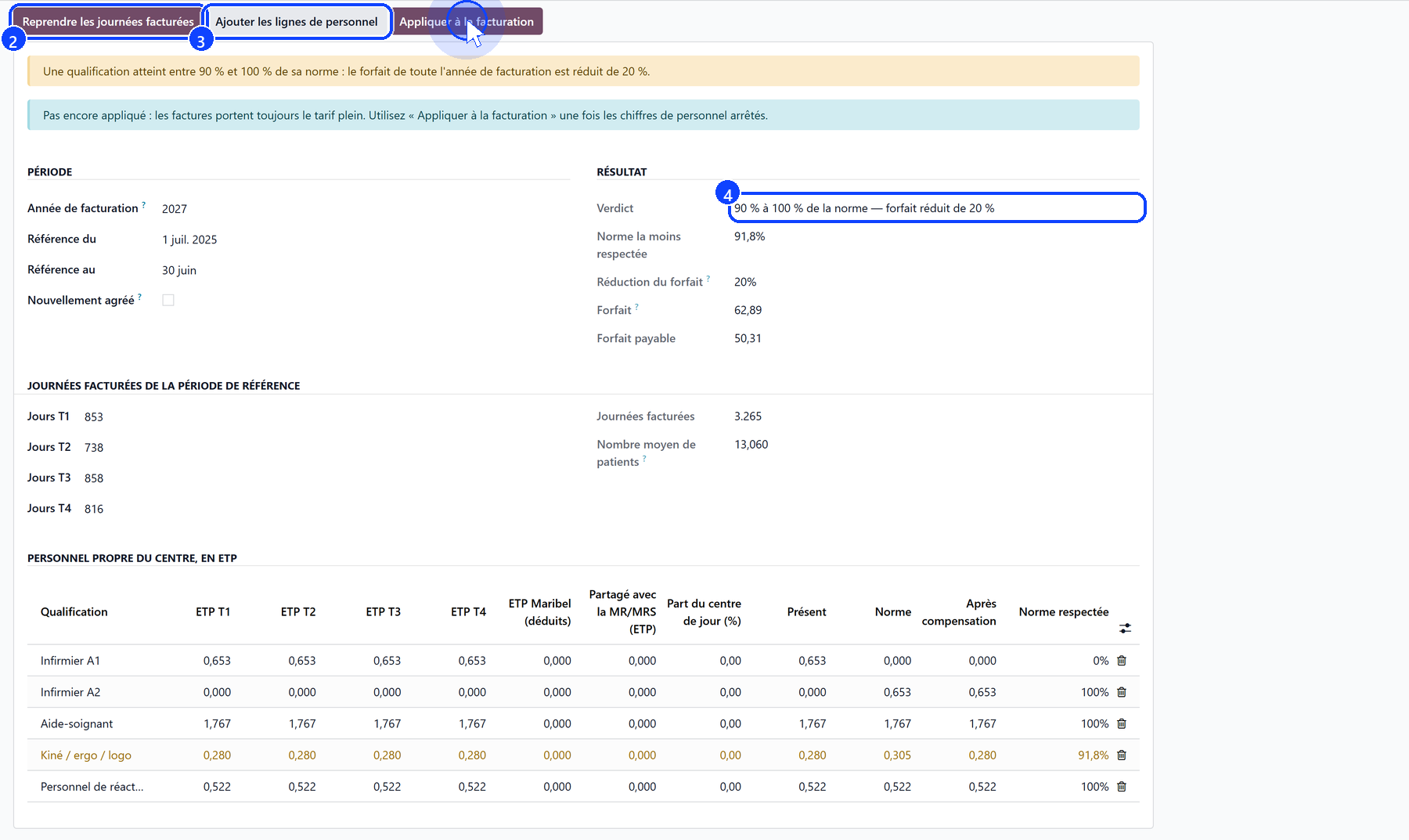Viewport: 1409px width, 840px height.
Task: Show help tooltip next to Forfait label
Action: click(x=636, y=307)
